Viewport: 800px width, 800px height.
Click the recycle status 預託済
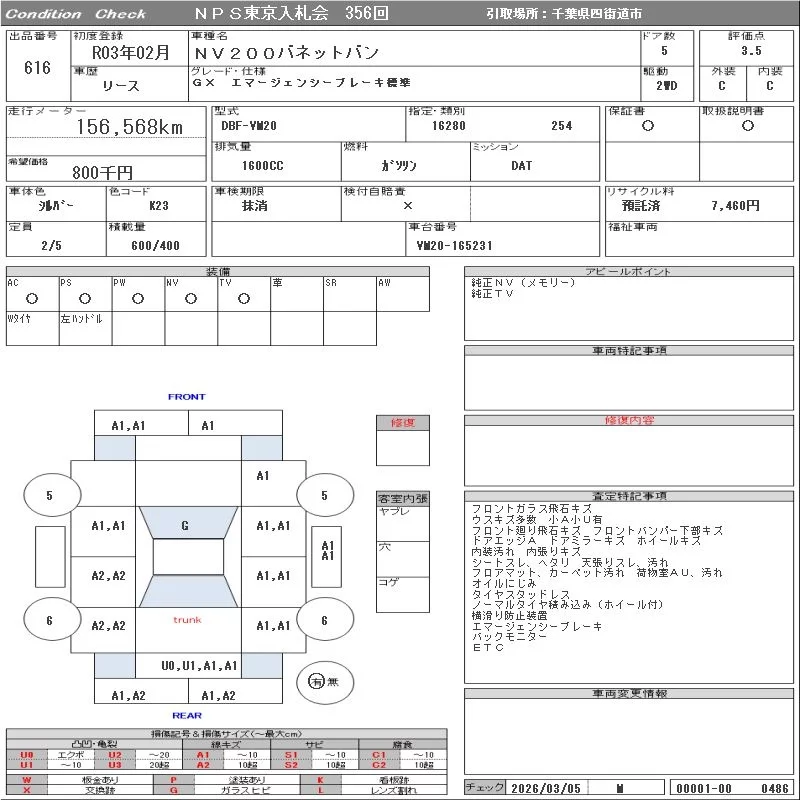coord(641,206)
